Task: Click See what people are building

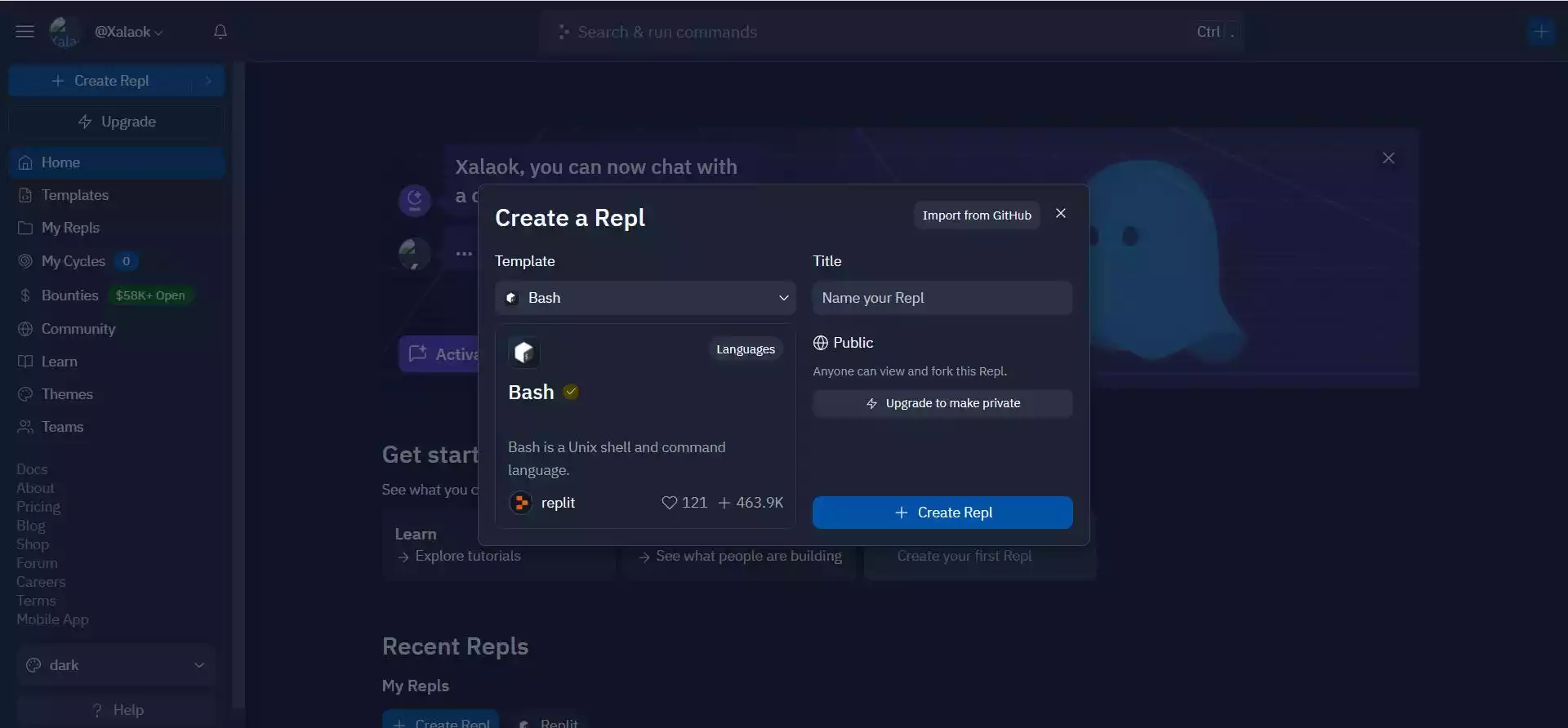Action: point(740,556)
